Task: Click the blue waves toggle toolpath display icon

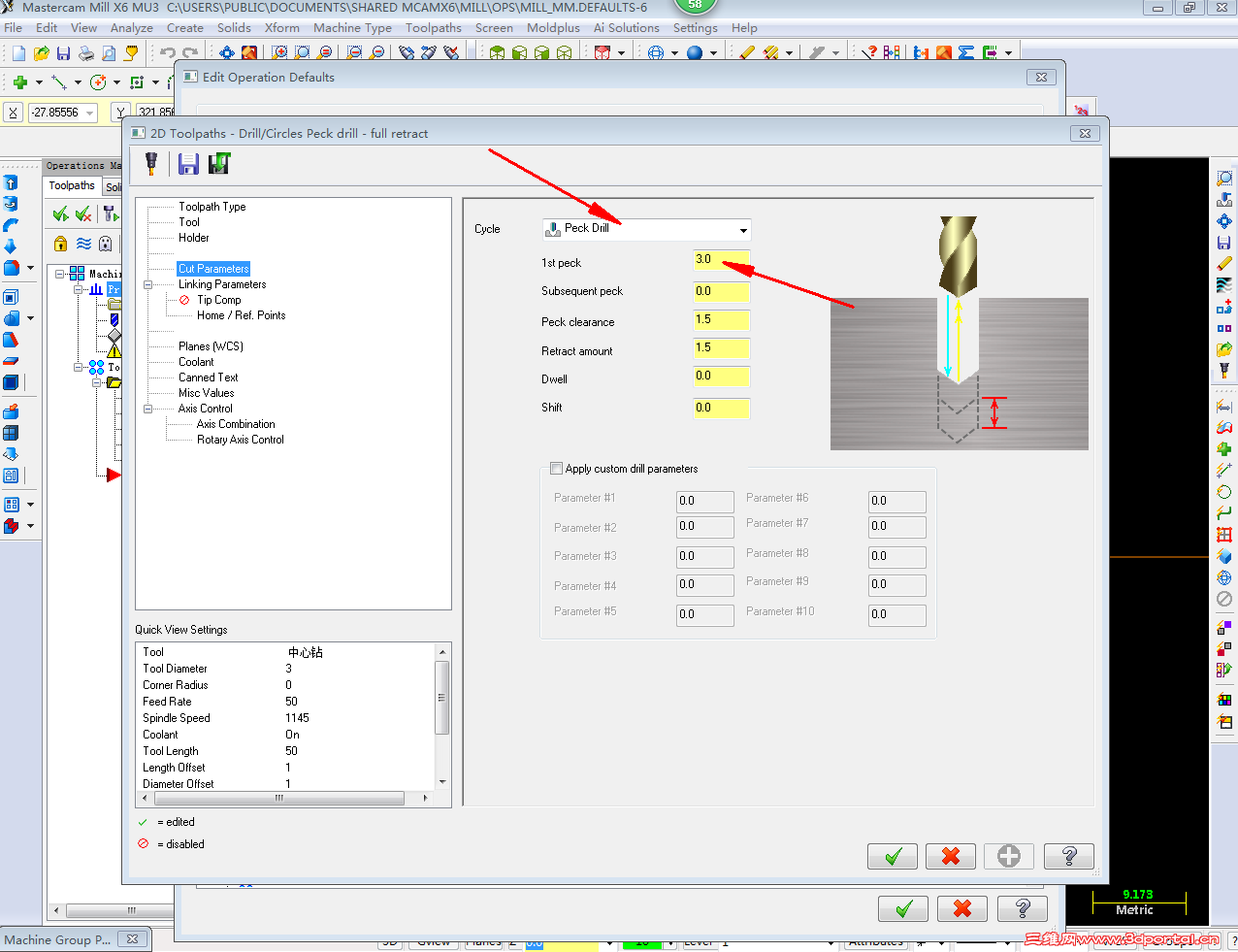Action: click(83, 244)
